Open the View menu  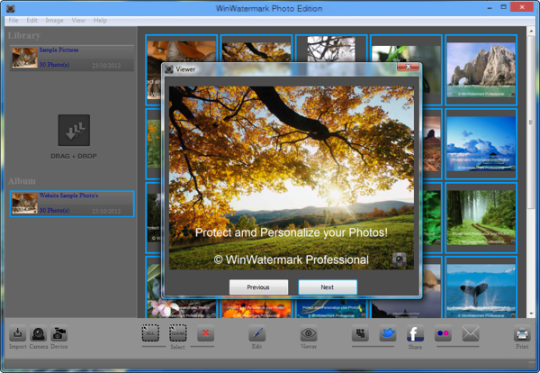click(78, 20)
